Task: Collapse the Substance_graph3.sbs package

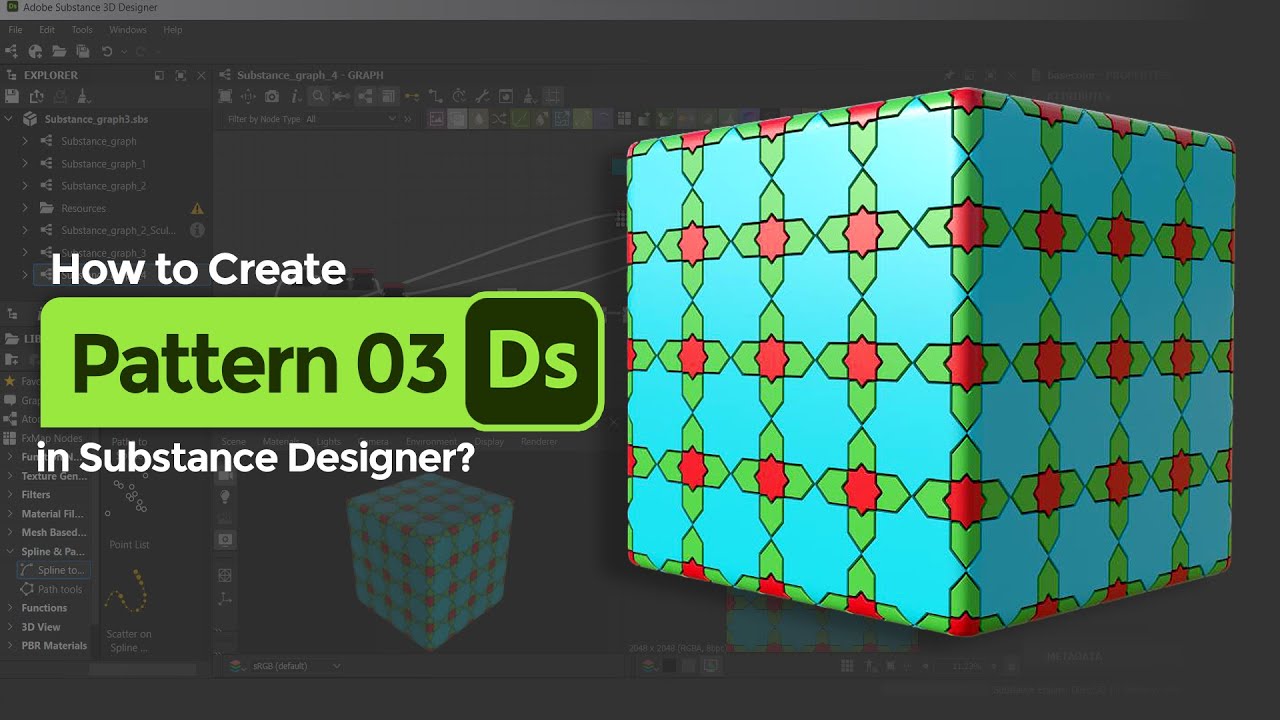Action: (10, 119)
